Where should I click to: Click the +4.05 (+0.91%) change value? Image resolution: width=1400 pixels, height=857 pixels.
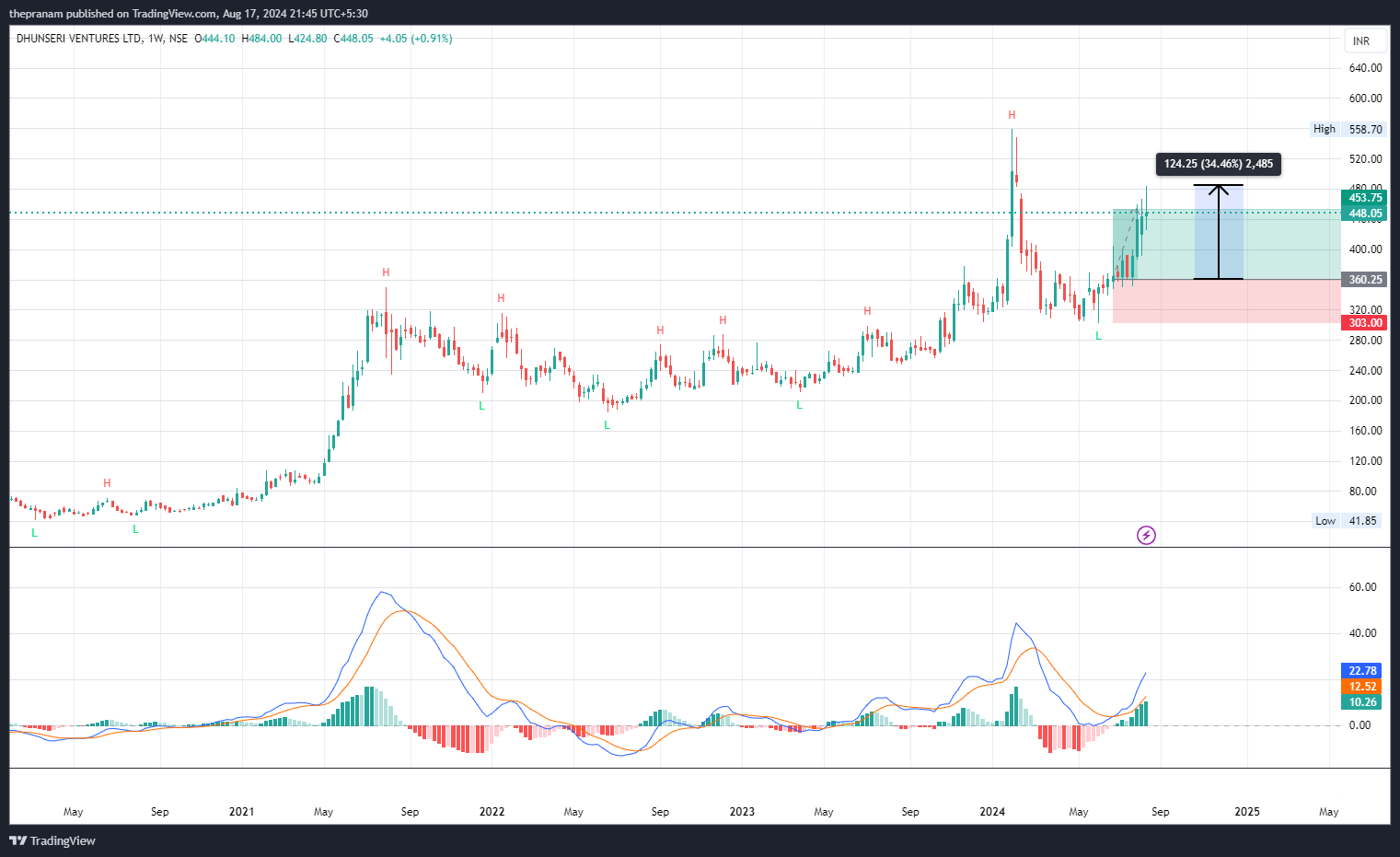416,39
